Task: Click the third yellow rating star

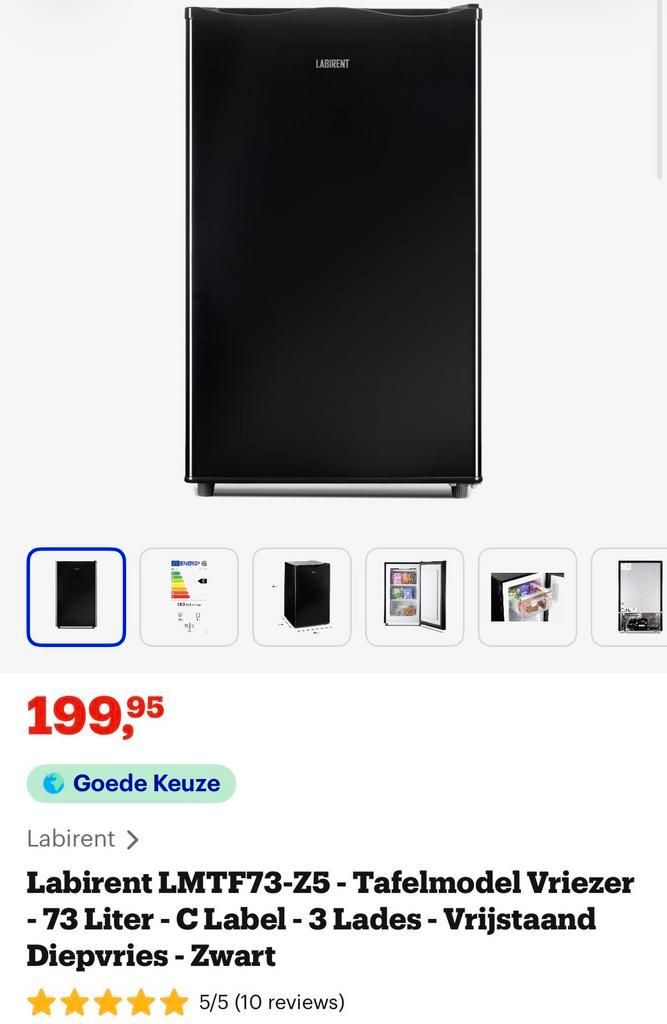Action: pyautogui.click(x=107, y=1002)
